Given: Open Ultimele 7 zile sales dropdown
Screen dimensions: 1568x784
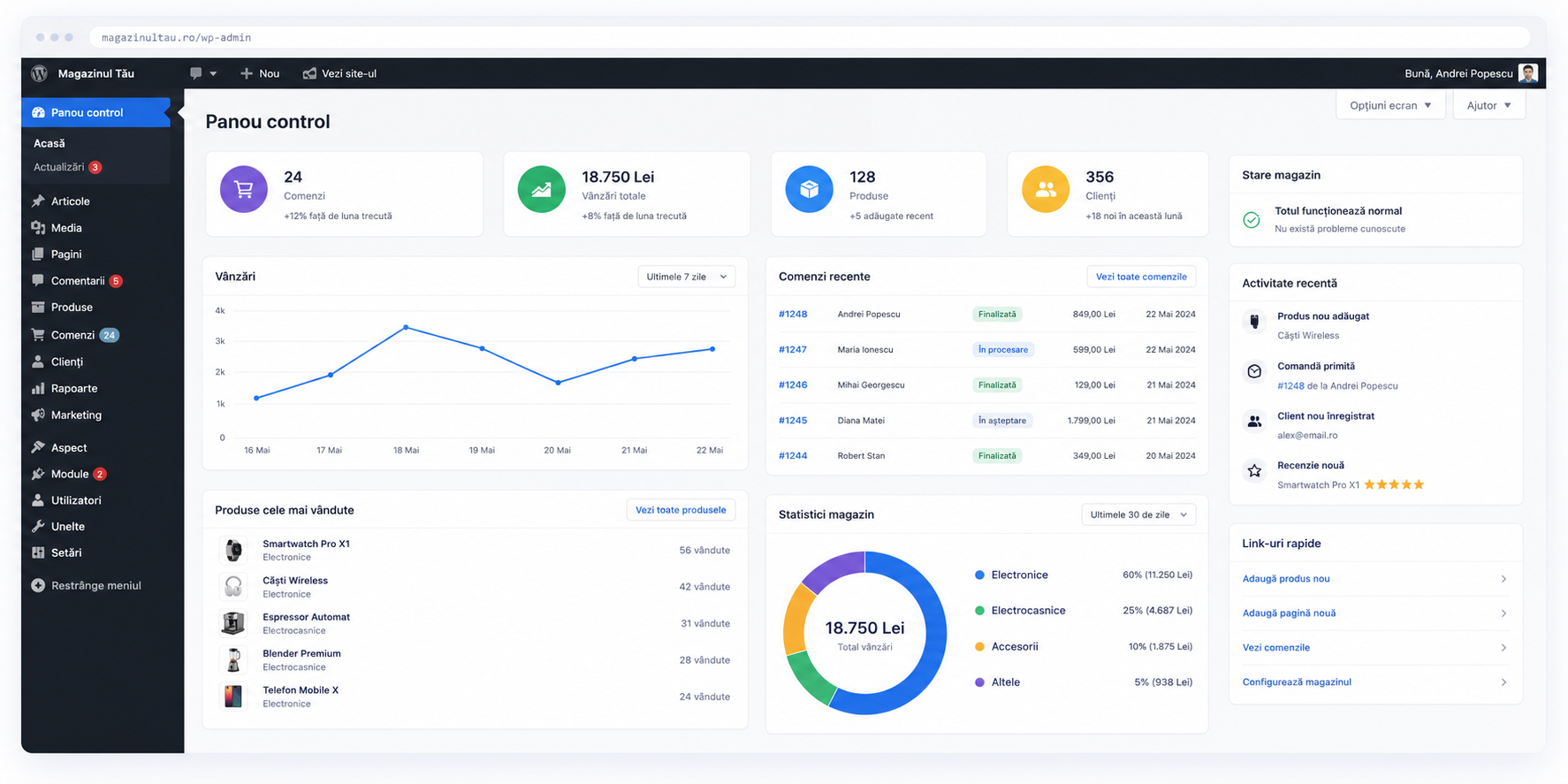Looking at the screenshot, I should pos(687,277).
